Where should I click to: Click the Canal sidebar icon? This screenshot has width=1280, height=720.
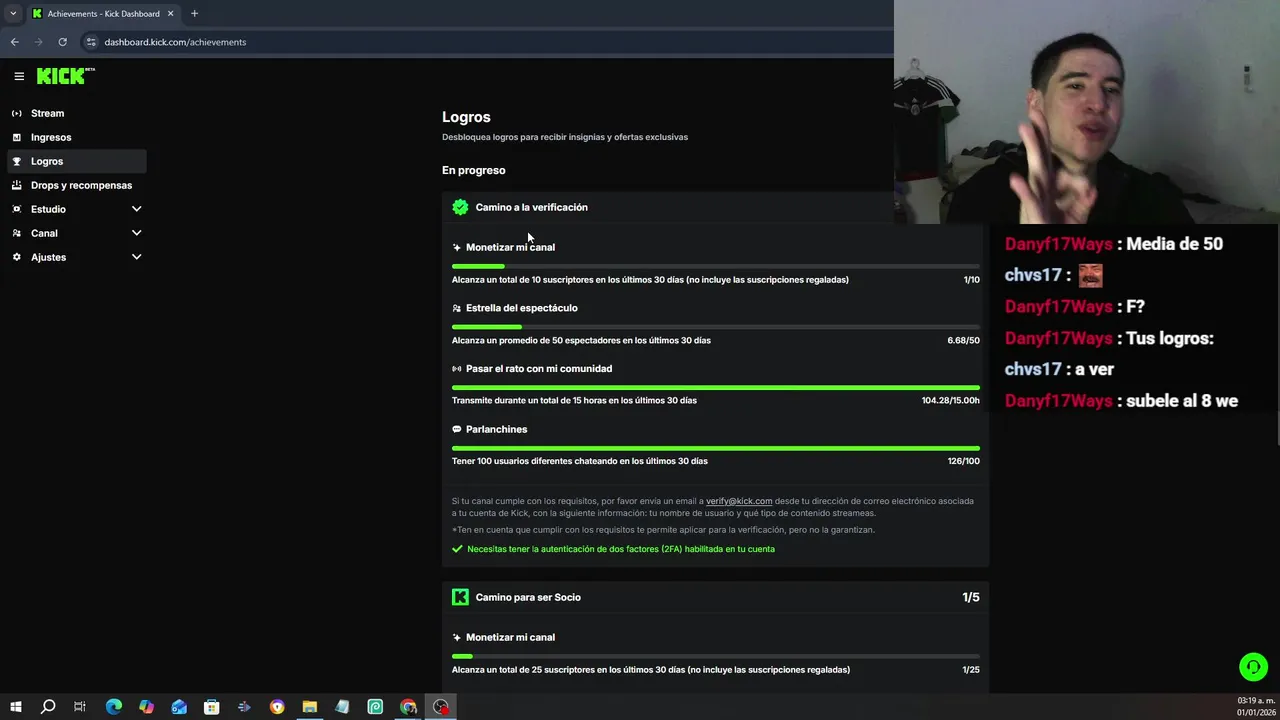pos(16,233)
